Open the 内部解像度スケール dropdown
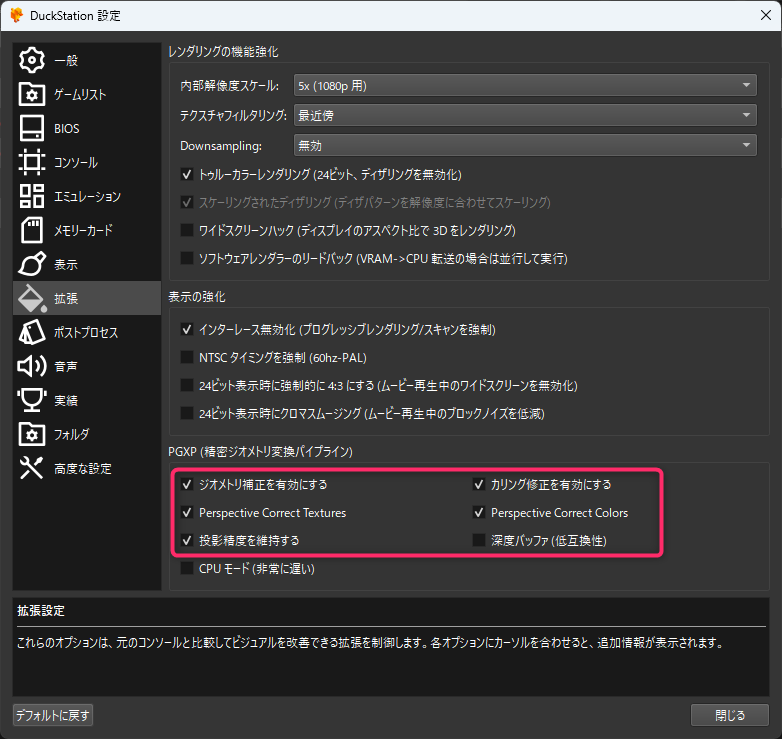 (525, 85)
